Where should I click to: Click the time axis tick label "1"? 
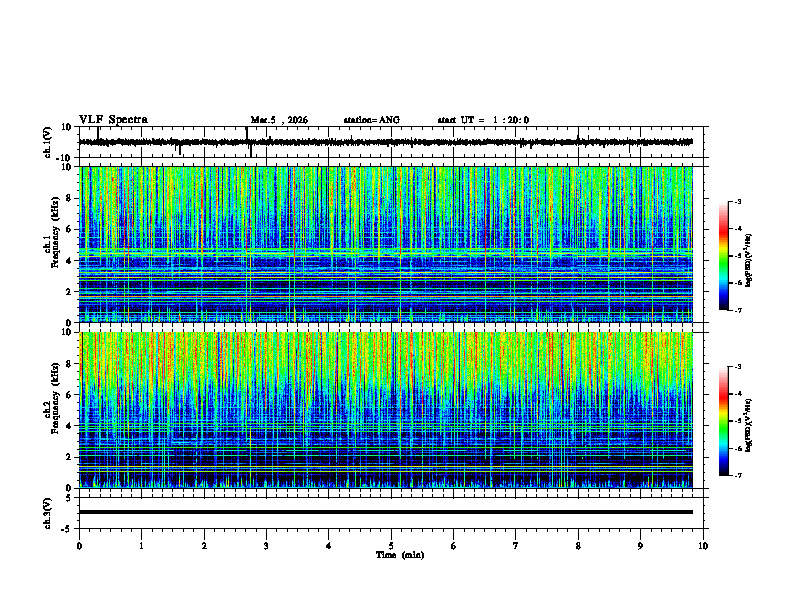(142, 546)
